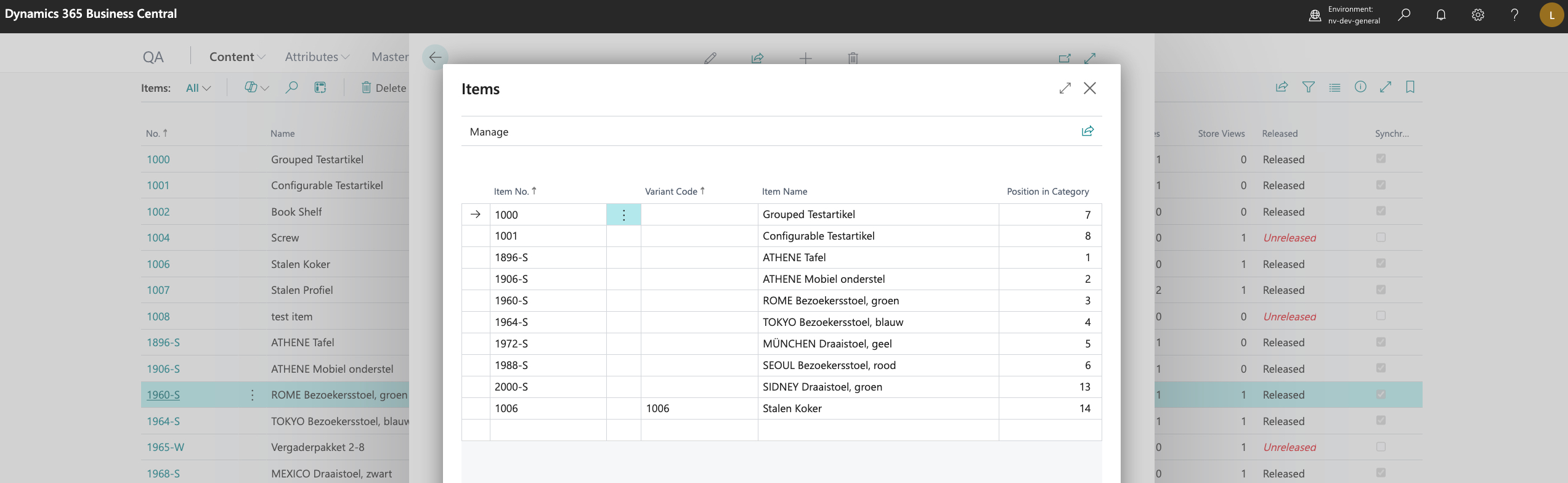Click the environment globe icon

pyautogui.click(x=1315, y=15)
